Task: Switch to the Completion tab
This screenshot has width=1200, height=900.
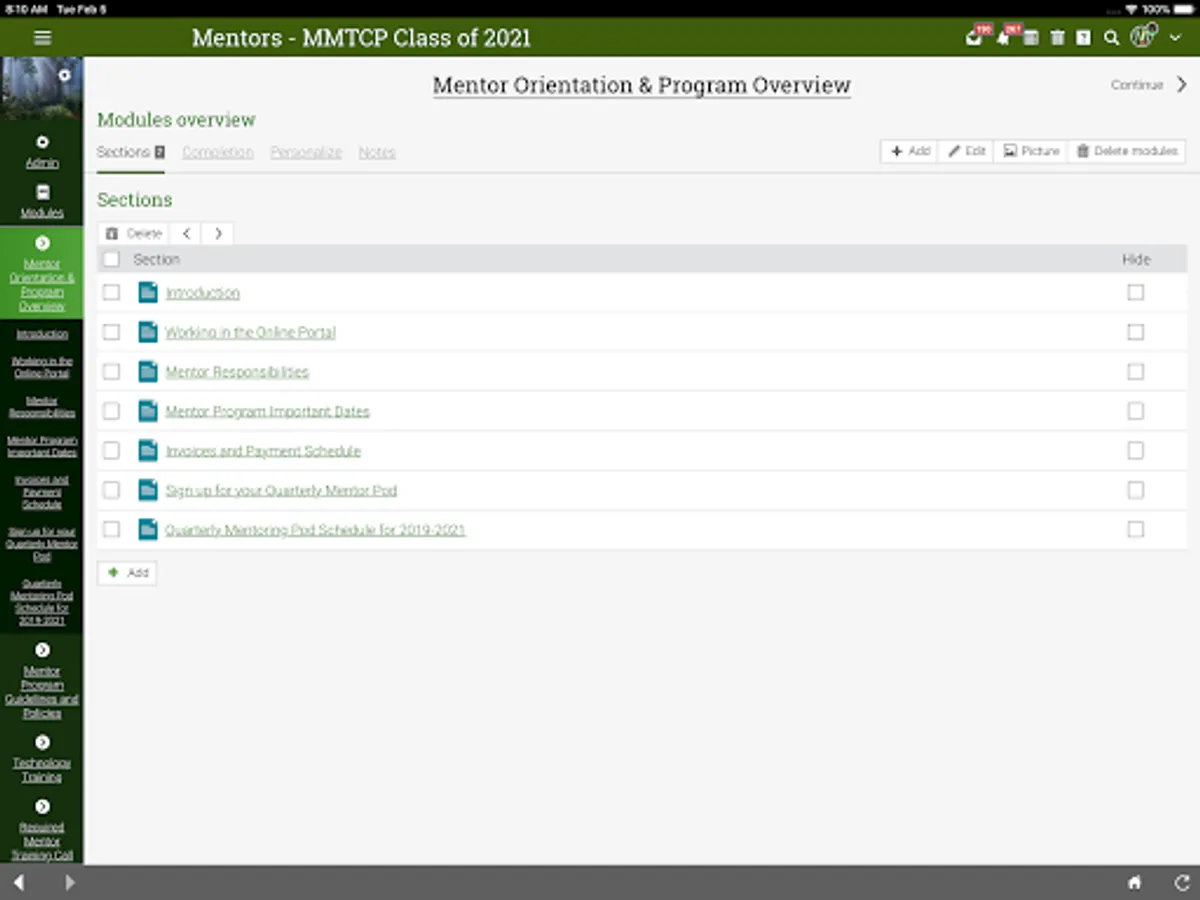Action: pyautogui.click(x=218, y=152)
